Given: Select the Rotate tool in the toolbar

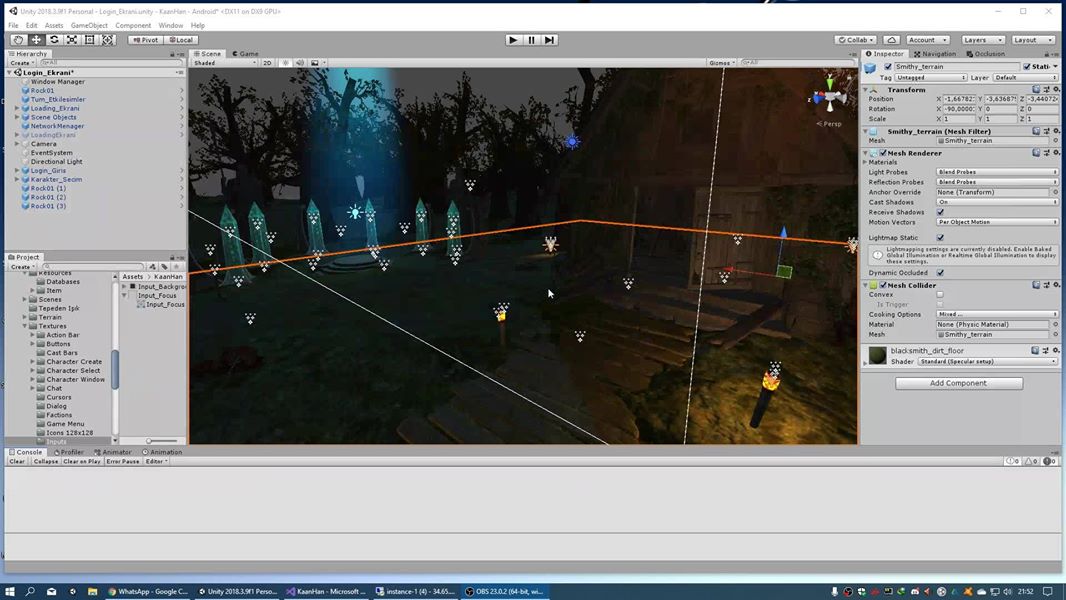Looking at the screenshot, I should pyautogui.click(x=54, y=40).
